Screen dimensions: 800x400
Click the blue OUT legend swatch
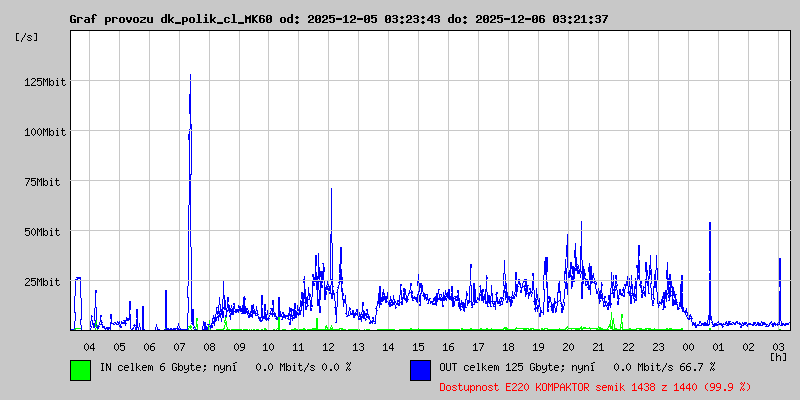[420, 370]
